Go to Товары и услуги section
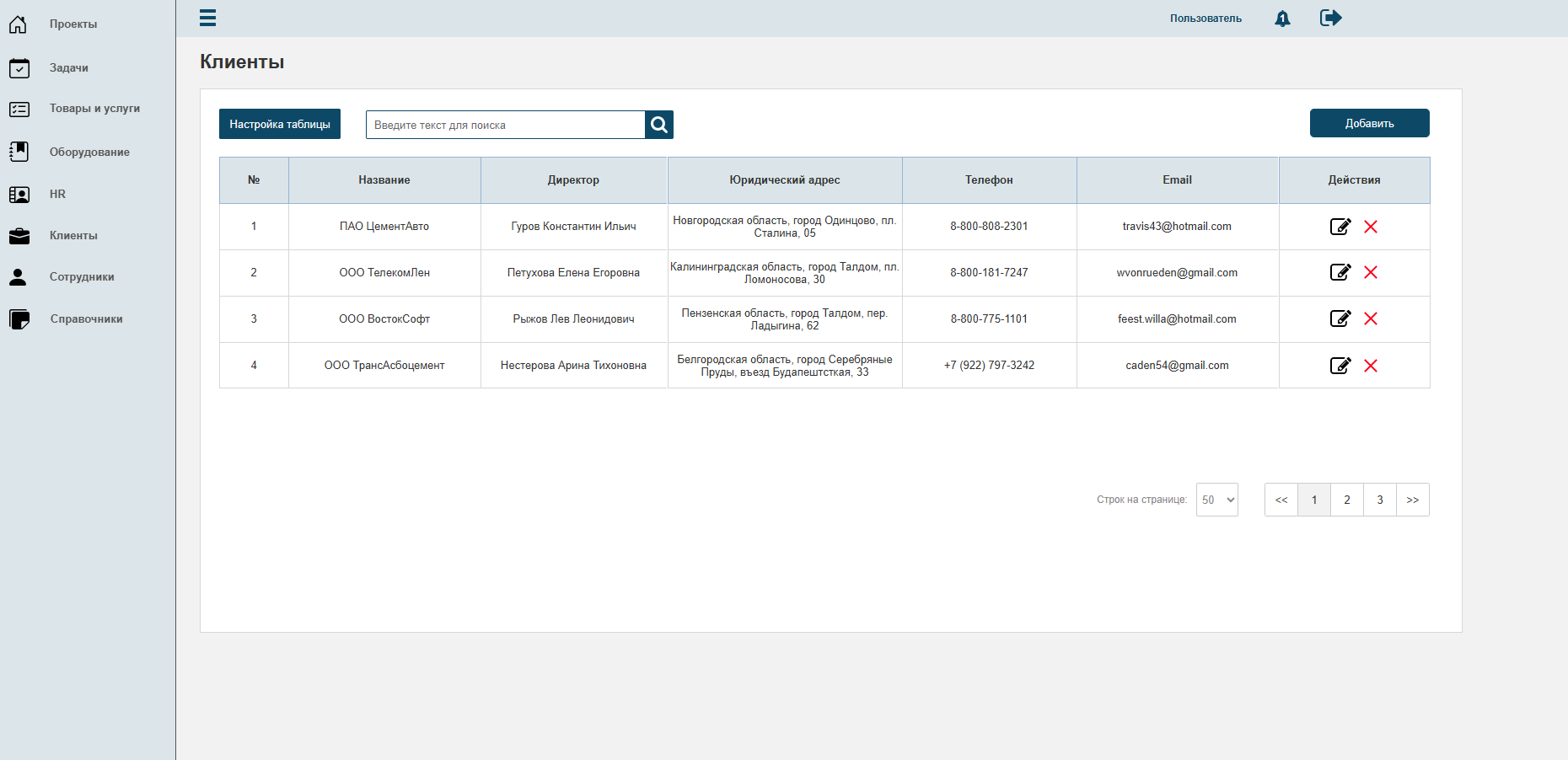 coord(94,109)
